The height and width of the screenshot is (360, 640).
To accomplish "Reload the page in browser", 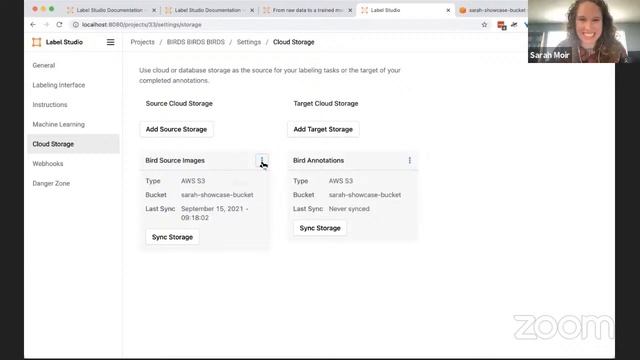I will [60, 24].
